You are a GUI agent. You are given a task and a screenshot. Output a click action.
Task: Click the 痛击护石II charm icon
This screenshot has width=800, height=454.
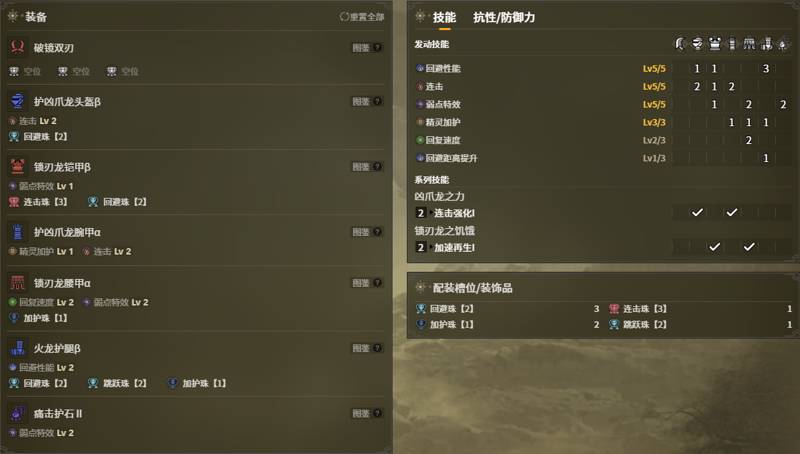17,413
